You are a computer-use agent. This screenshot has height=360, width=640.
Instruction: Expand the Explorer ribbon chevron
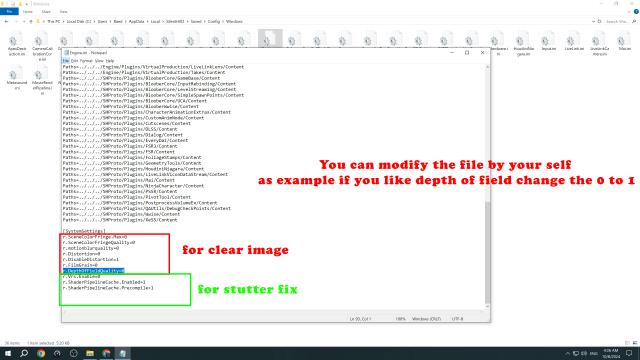pos(629,12)
